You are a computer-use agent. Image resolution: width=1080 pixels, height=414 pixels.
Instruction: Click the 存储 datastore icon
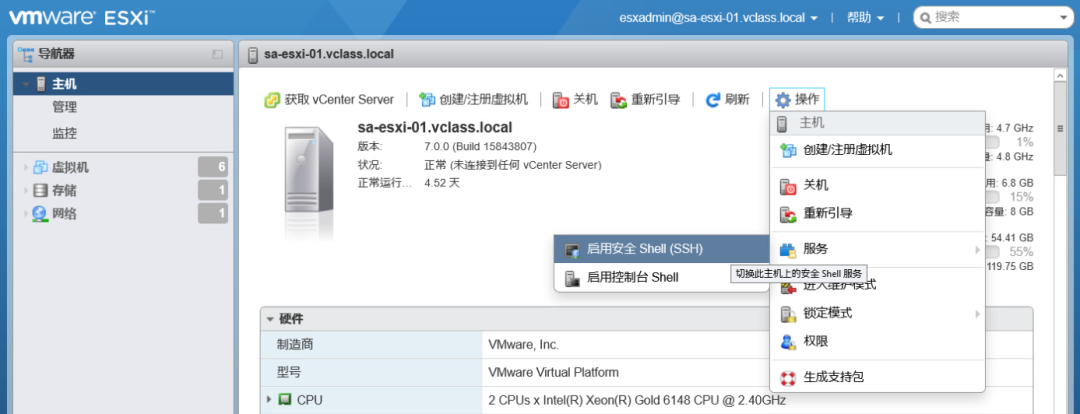(x=41, y=190)
